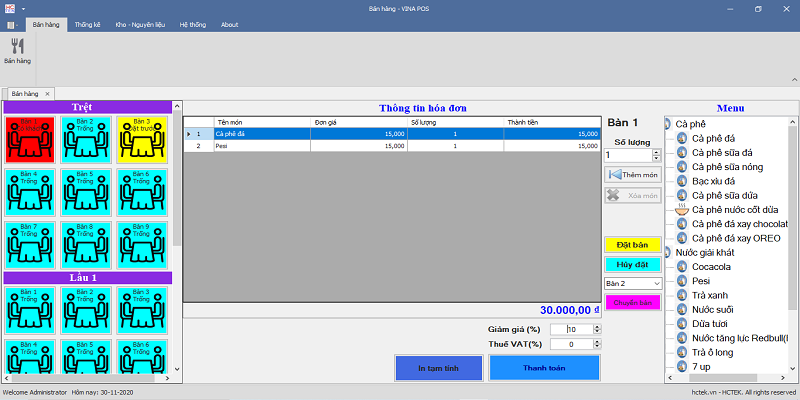
Task: Click the Giảm giá (%) input field
Action: [x=580, y=329]
